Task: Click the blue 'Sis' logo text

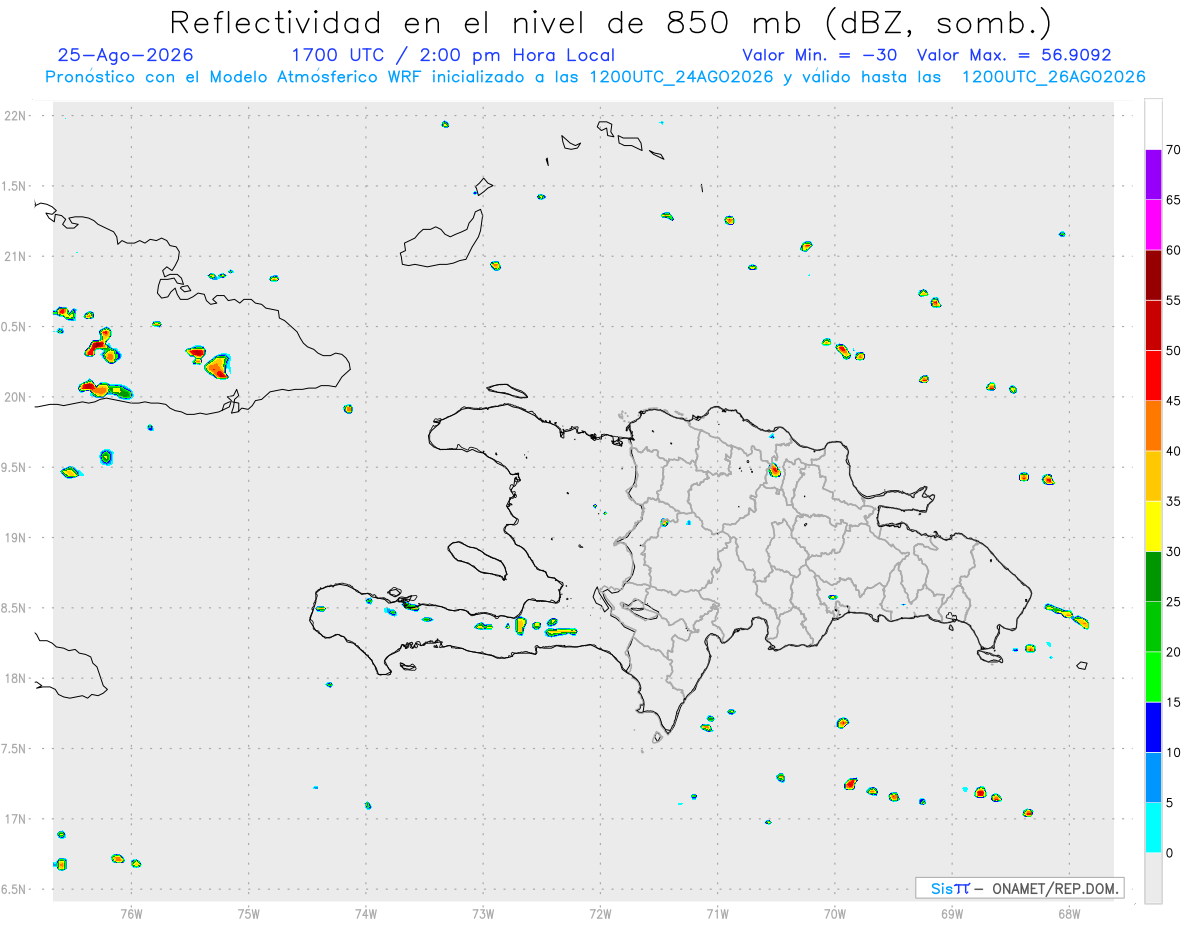Action: click(944, 888)
